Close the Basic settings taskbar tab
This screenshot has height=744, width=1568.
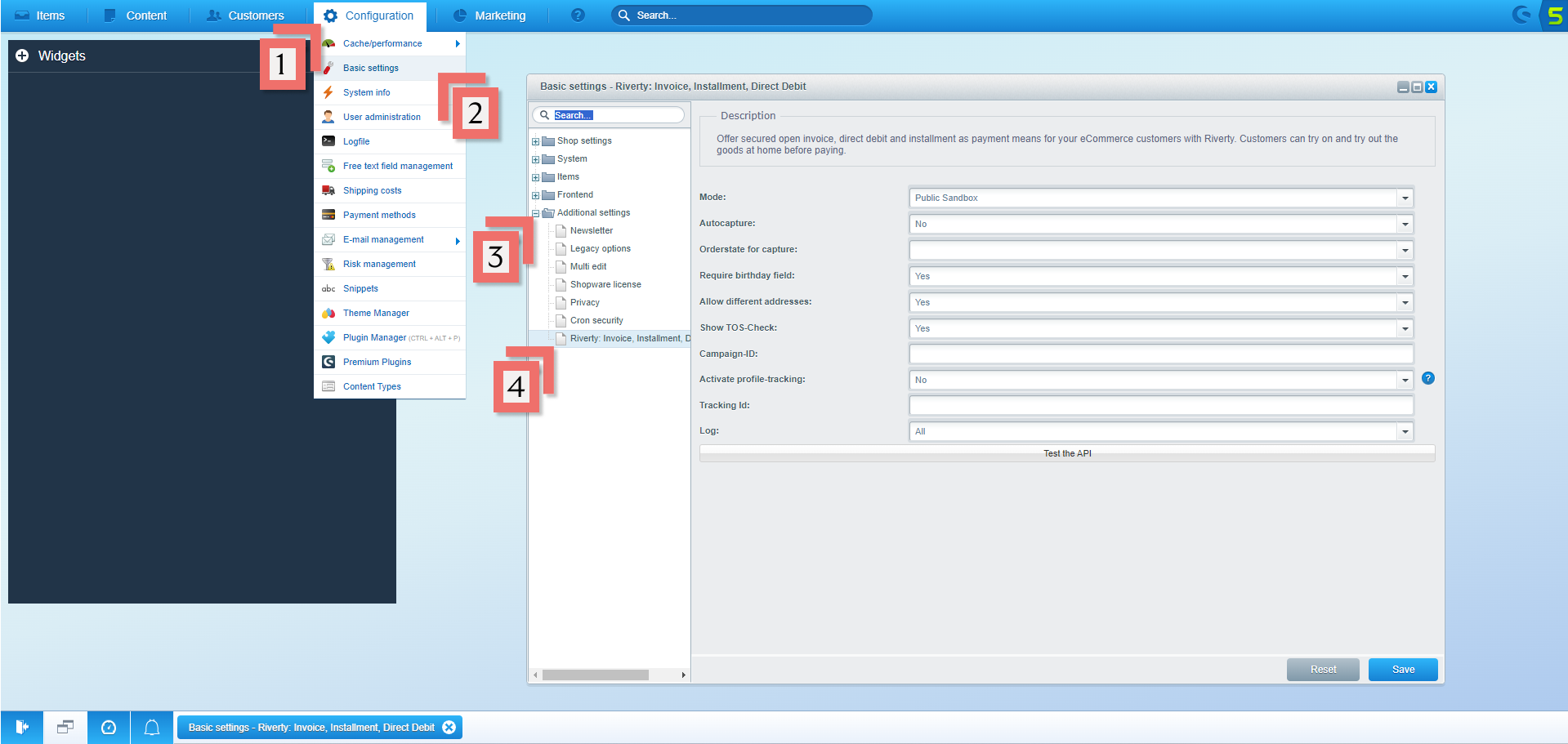[449, 728]
